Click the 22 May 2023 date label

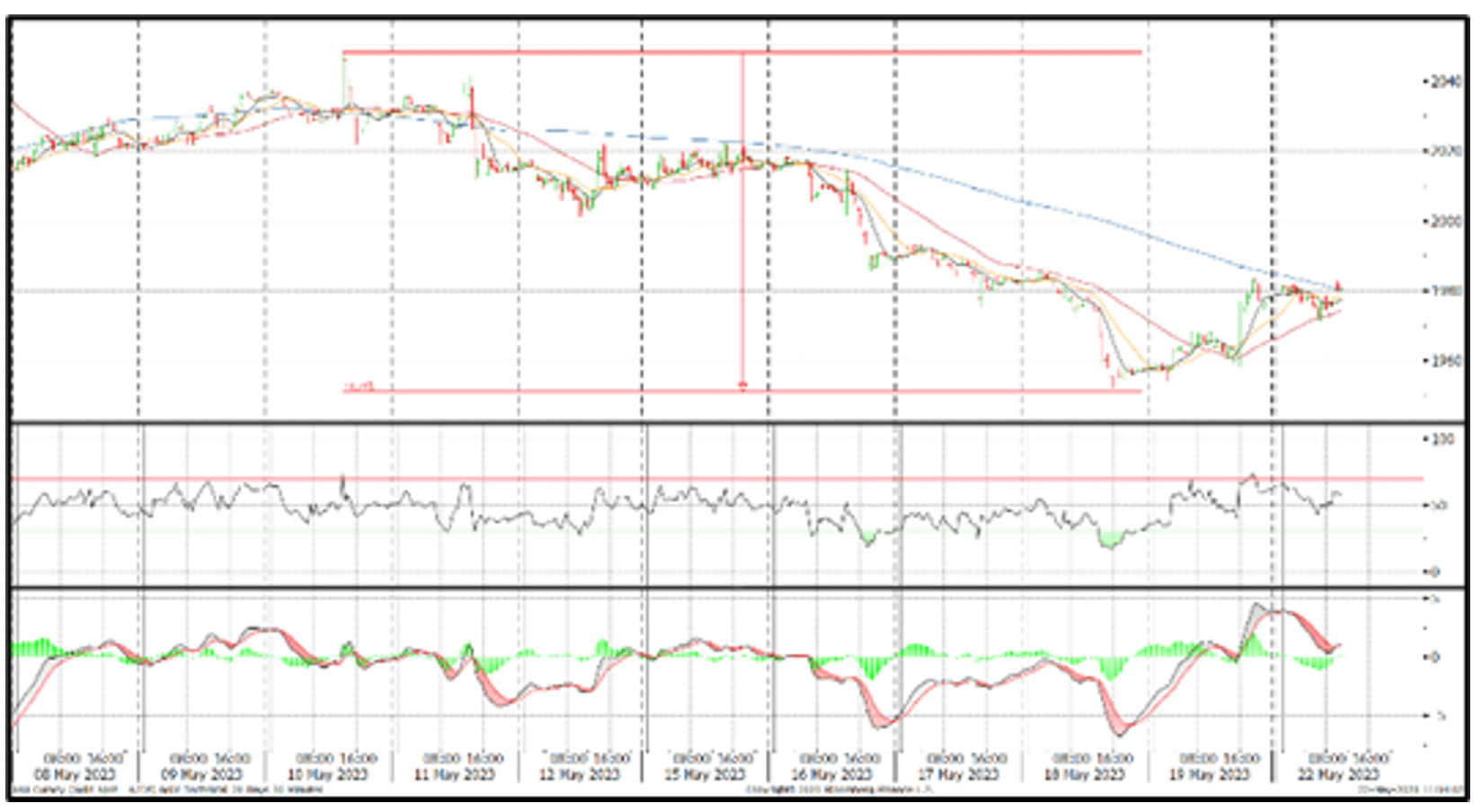(x=1338, y=774)
